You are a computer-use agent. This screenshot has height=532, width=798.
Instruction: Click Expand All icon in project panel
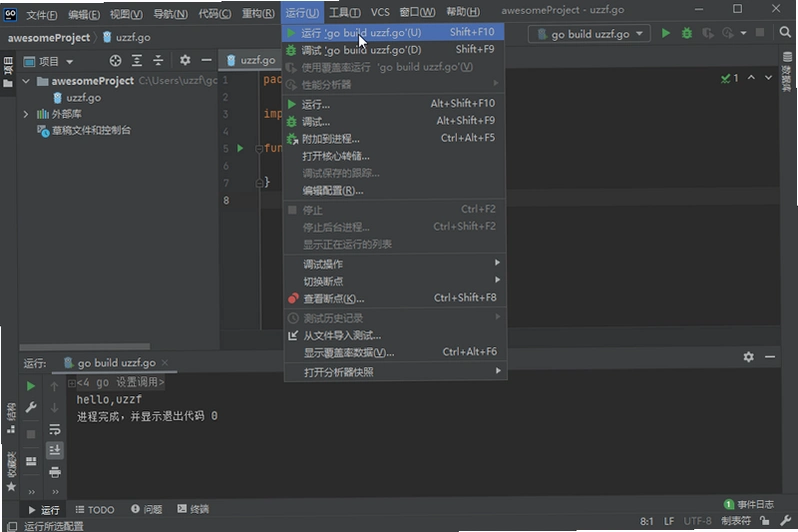tap(137, 61)
